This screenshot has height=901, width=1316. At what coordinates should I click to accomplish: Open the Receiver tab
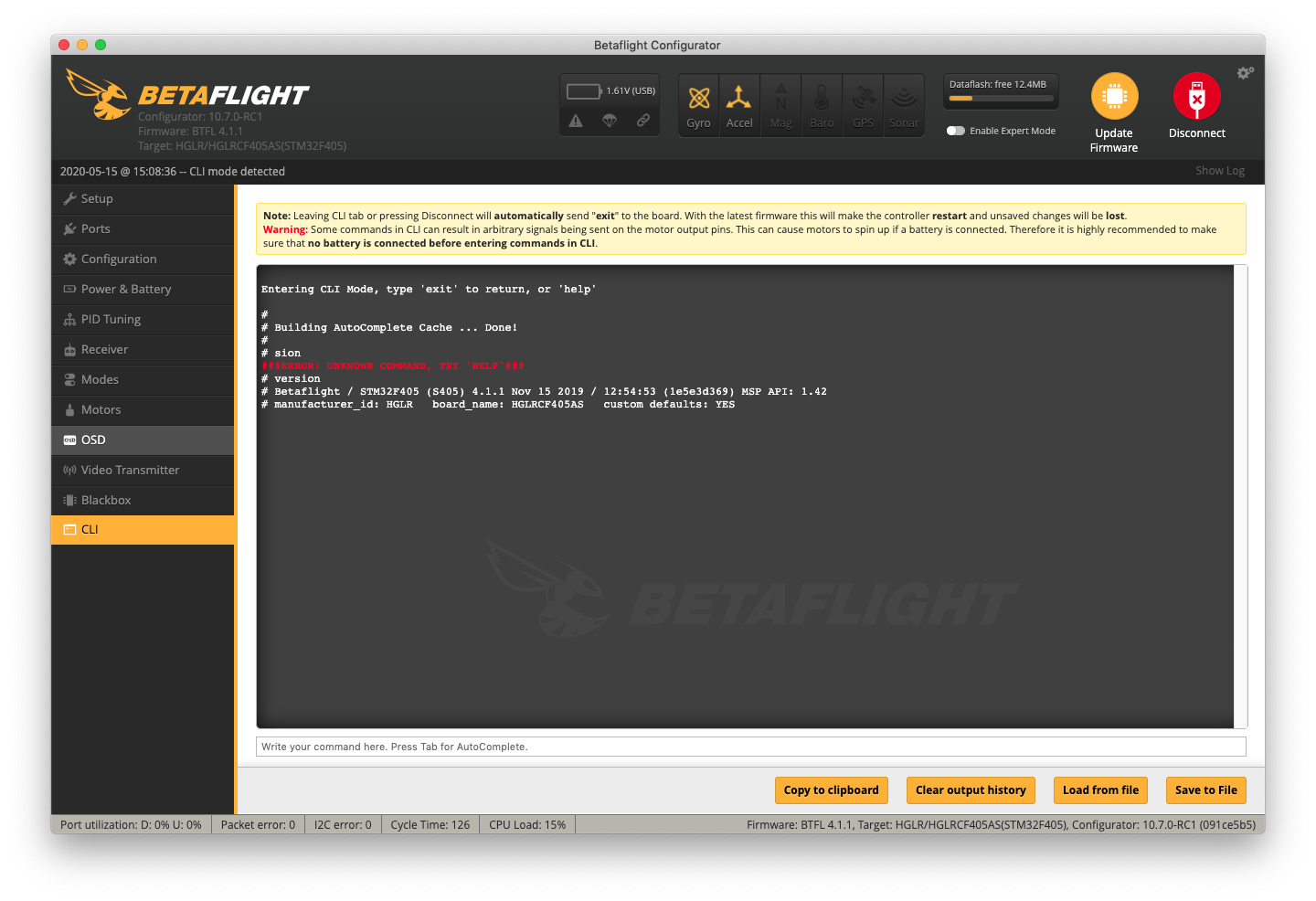143,349
